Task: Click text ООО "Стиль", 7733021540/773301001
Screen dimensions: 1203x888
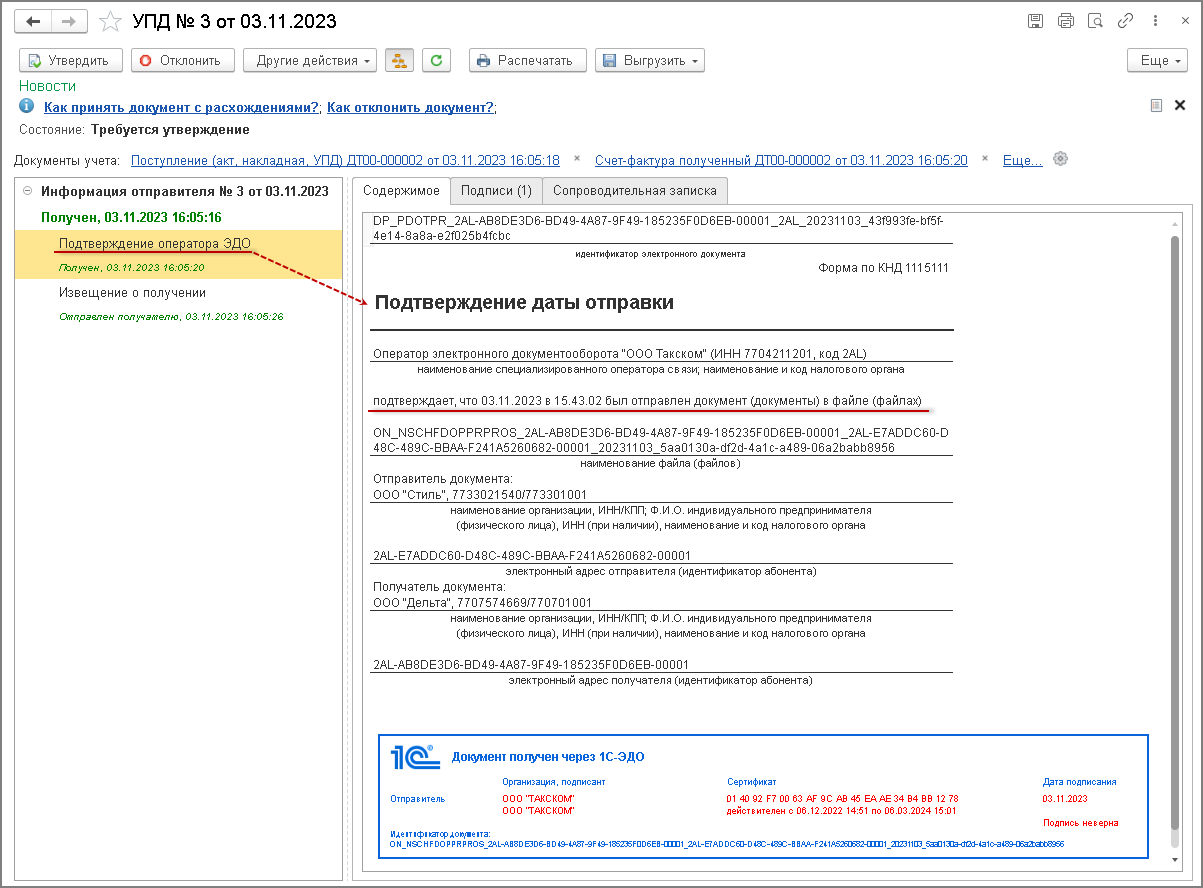Action: [480, 494]
